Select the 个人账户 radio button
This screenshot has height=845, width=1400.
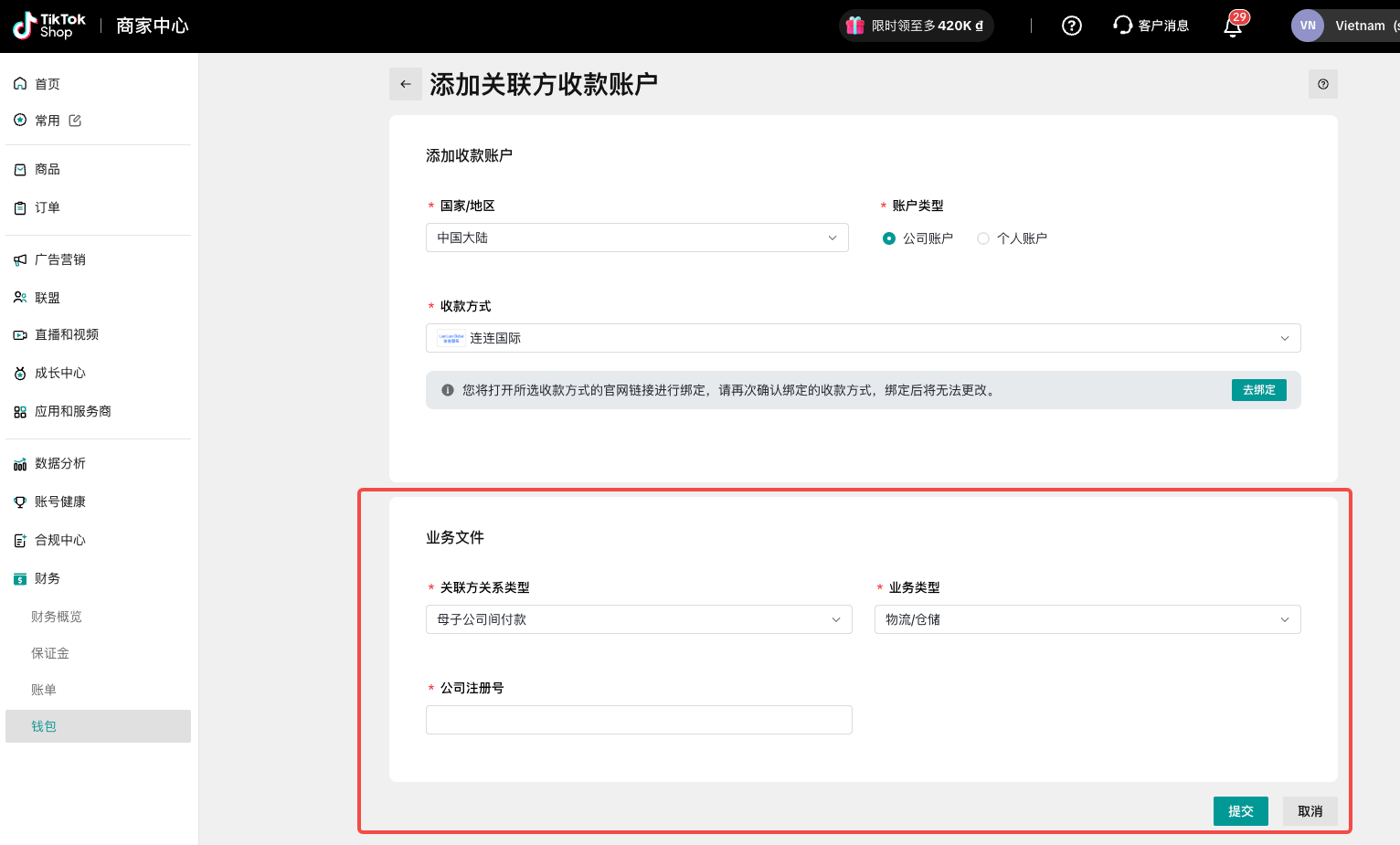tap(983, 238)
